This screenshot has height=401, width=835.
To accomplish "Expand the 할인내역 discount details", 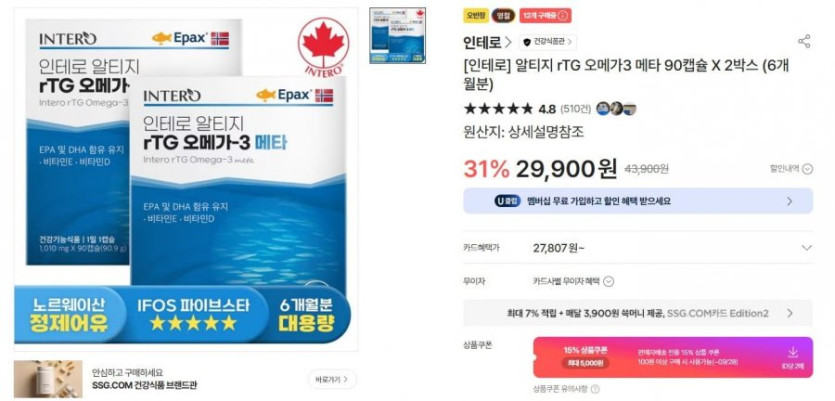I will point(791,169).
